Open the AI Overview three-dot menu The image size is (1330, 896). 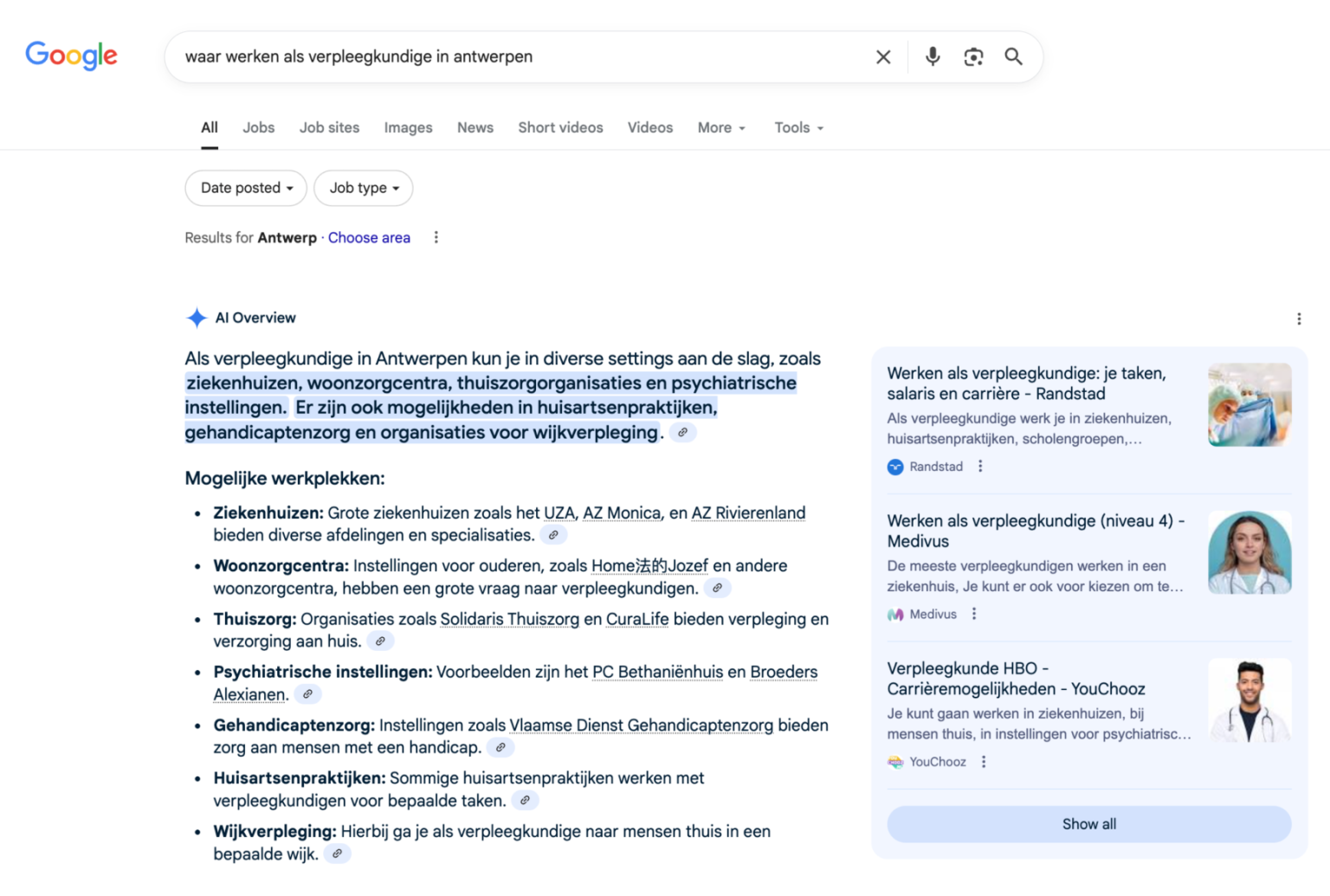[x=1299, y=319]
